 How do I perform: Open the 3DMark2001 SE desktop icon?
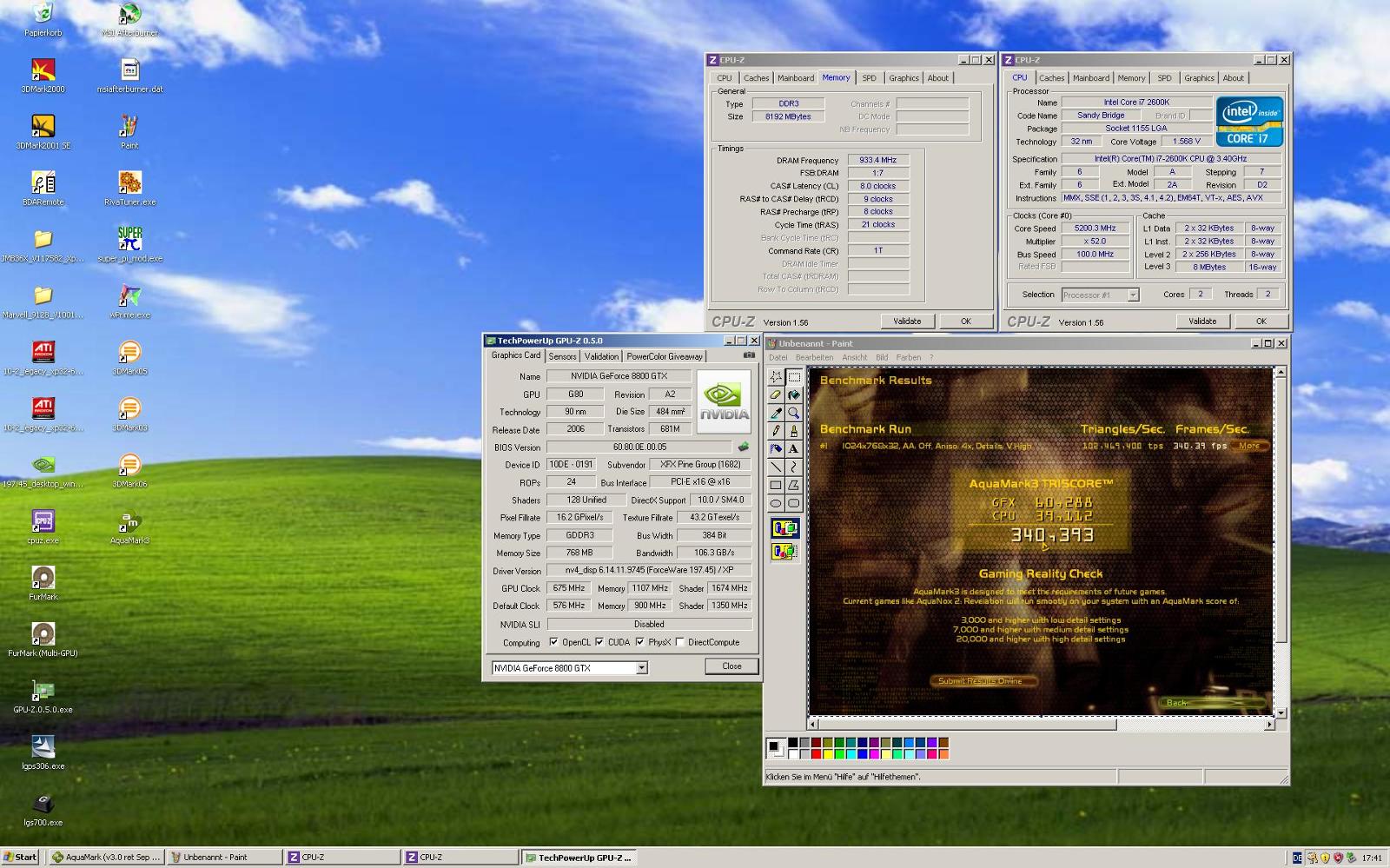point(43,132)
